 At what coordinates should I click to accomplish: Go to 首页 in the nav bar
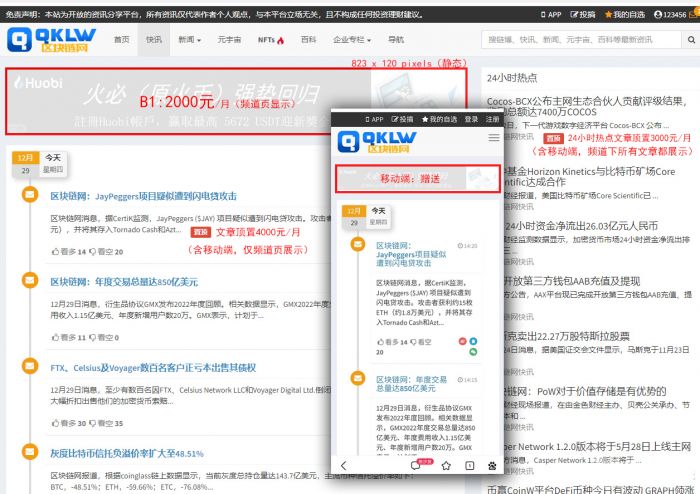click(121, 40)
